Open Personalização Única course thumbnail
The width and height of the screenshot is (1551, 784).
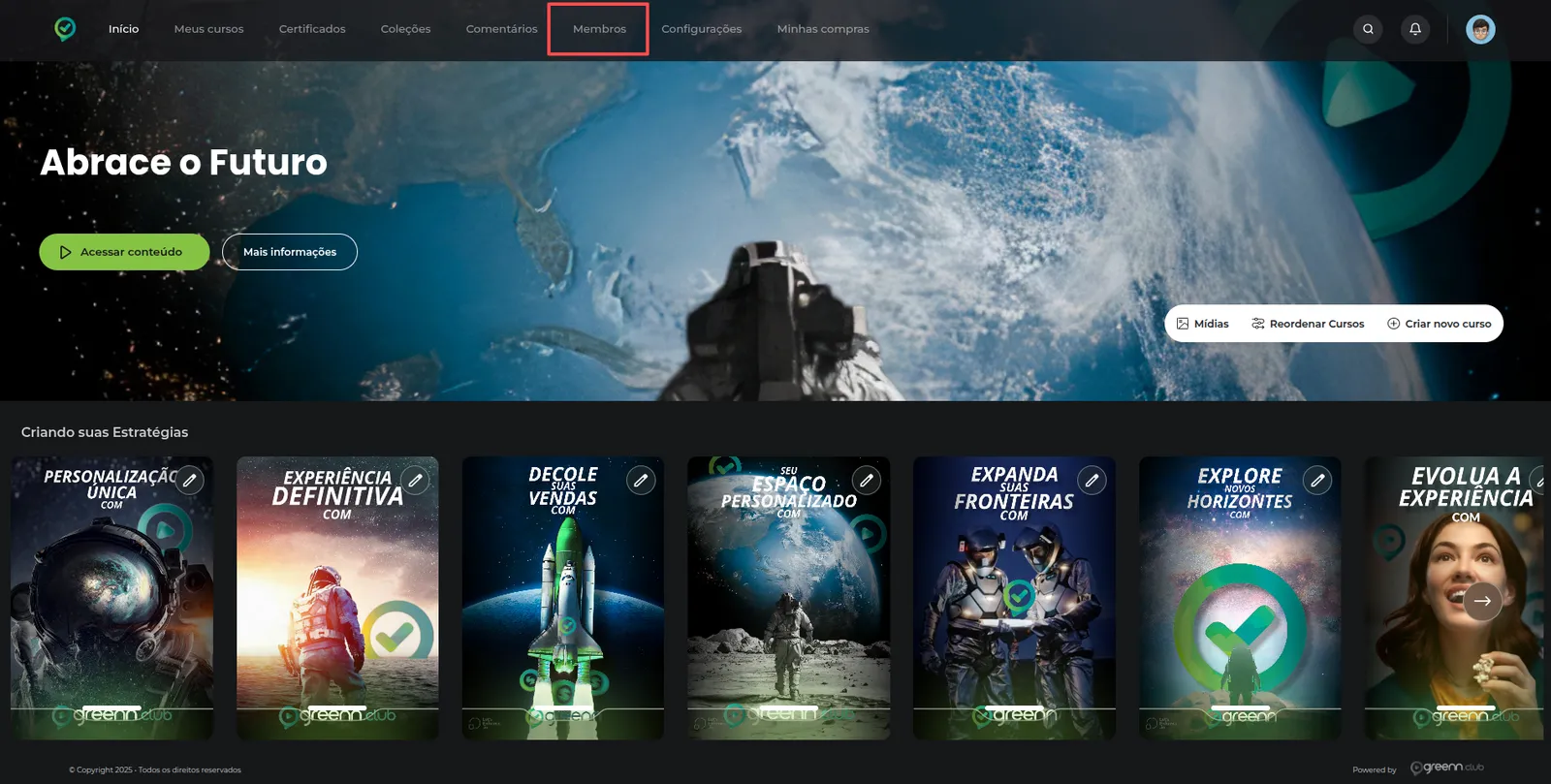[x=111, y=598]
